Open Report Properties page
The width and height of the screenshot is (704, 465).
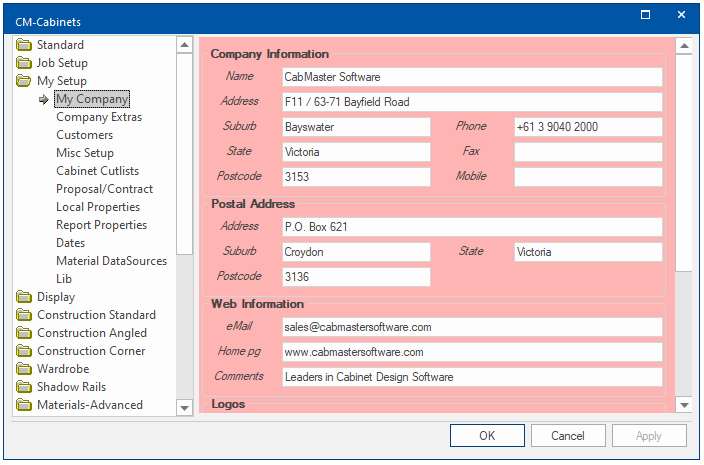click(x=101, y=224)
